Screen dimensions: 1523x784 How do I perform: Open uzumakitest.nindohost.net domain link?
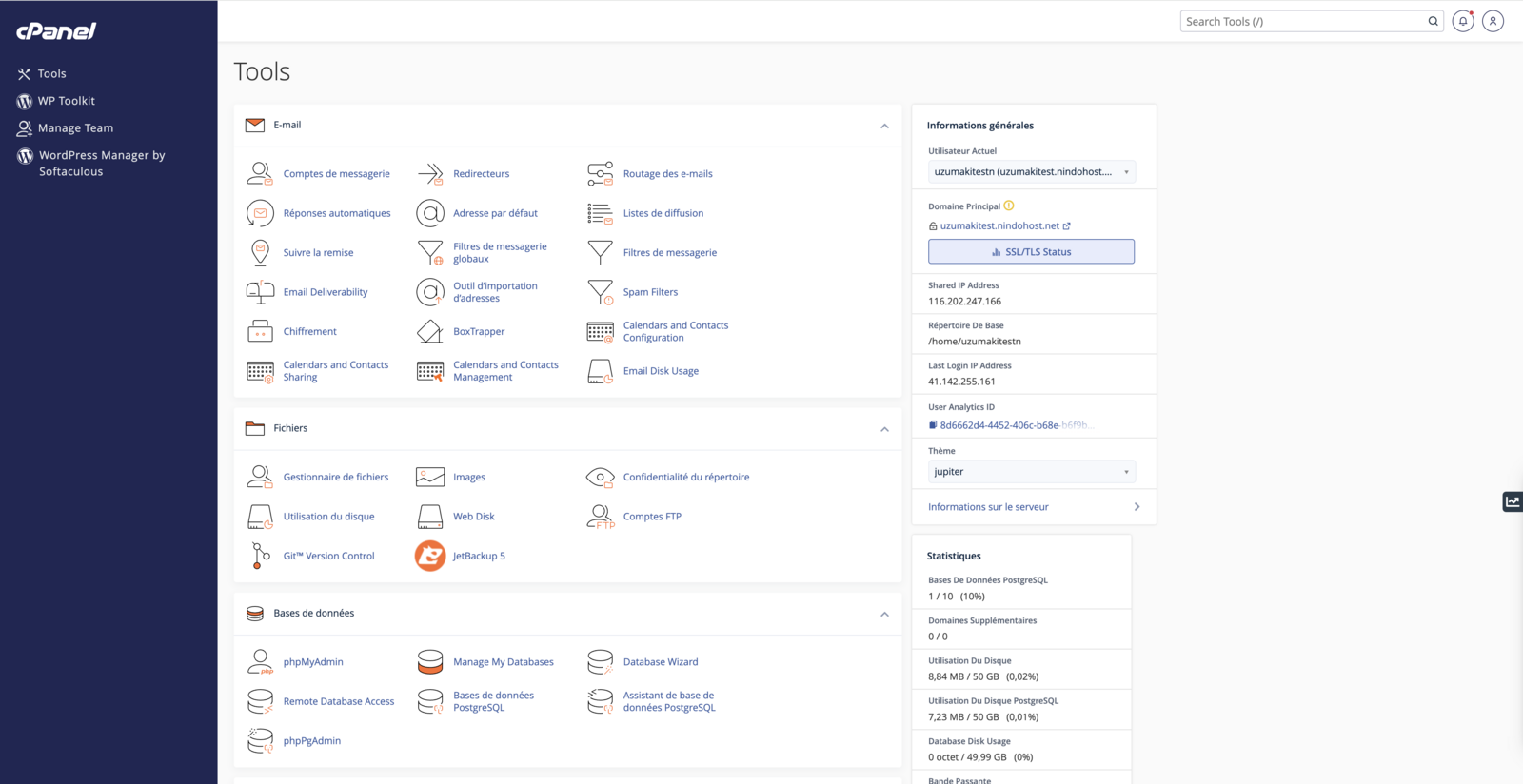click(x=999, y=226)
